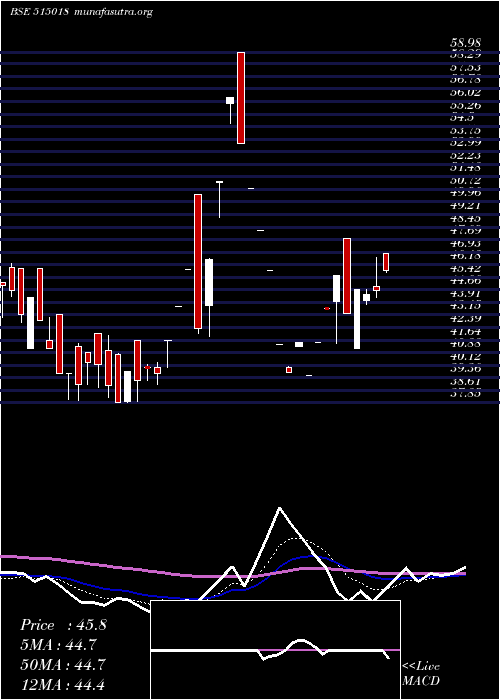The image size is (500, 700).
Task: Select the "50MA : 44.7" value
Action: [63, 665]
